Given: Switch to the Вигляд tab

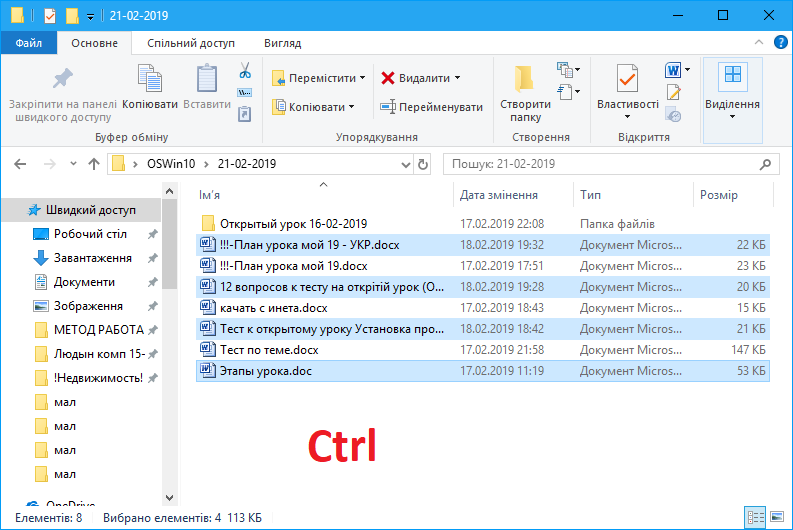Looking at the screenshot, I should [x=283, y=43].
